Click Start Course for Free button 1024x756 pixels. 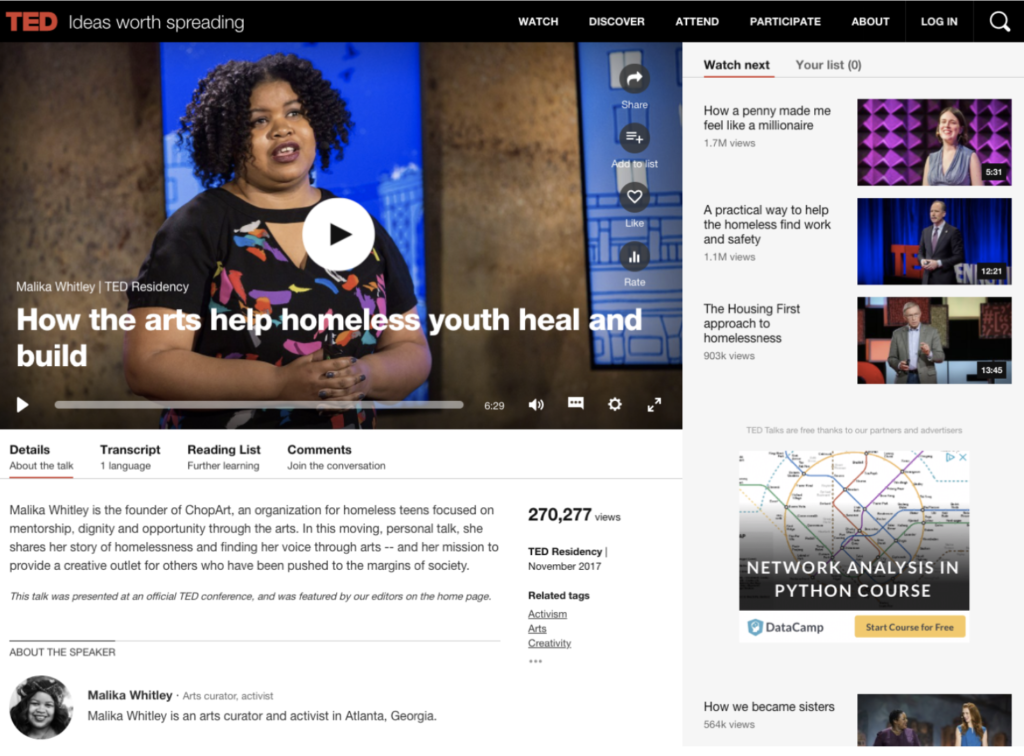point(909,627)
